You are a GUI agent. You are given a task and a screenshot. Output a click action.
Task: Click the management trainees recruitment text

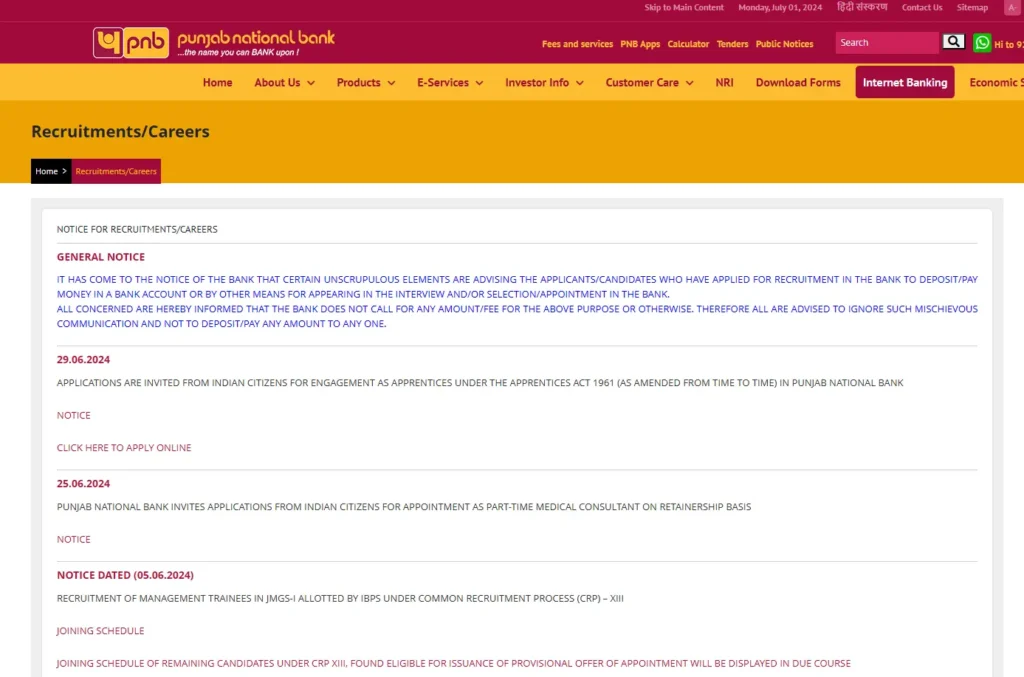(x=340, y=598)
